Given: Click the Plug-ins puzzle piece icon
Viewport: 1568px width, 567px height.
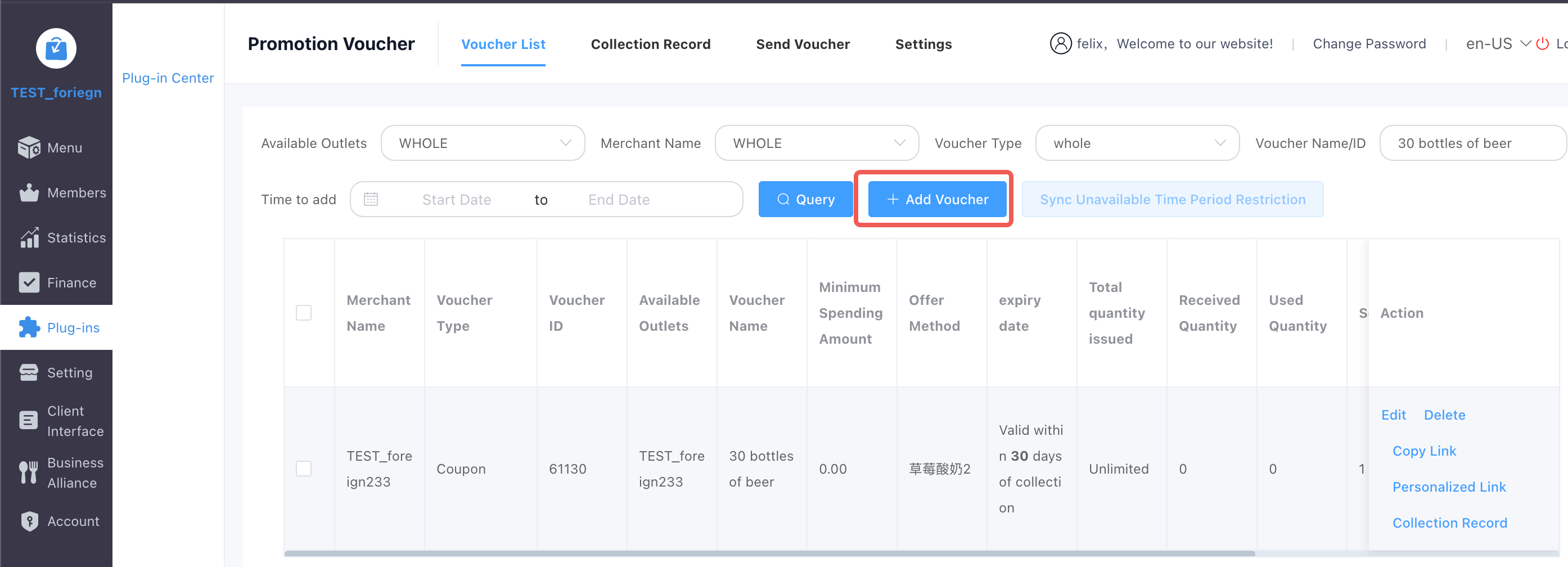Looking at the screenshot, I should pos(29,327).
